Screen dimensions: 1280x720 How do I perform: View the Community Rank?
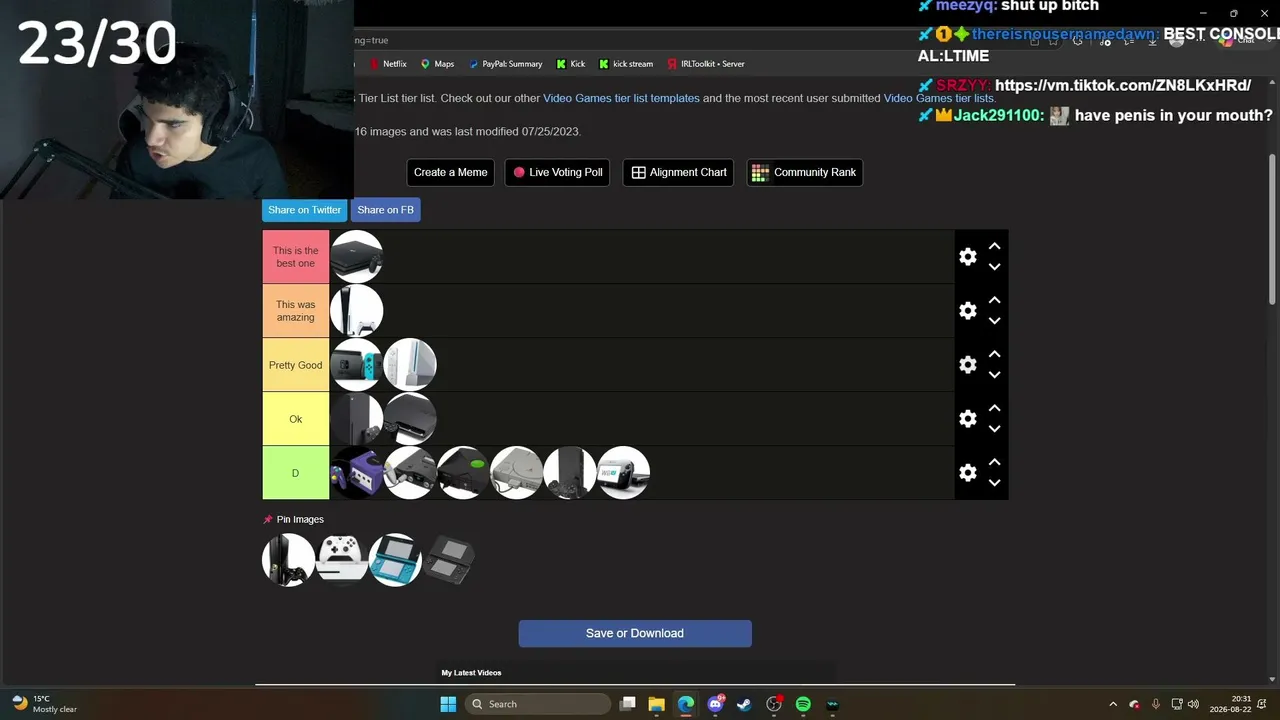(x=805, y=172)
